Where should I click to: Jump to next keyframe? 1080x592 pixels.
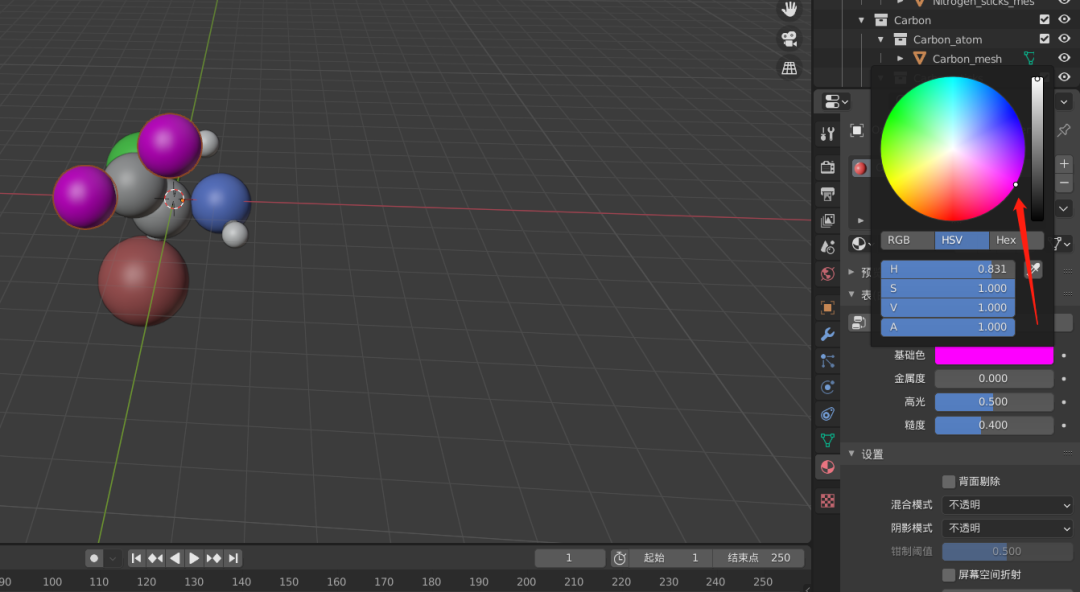pos(214,558)
